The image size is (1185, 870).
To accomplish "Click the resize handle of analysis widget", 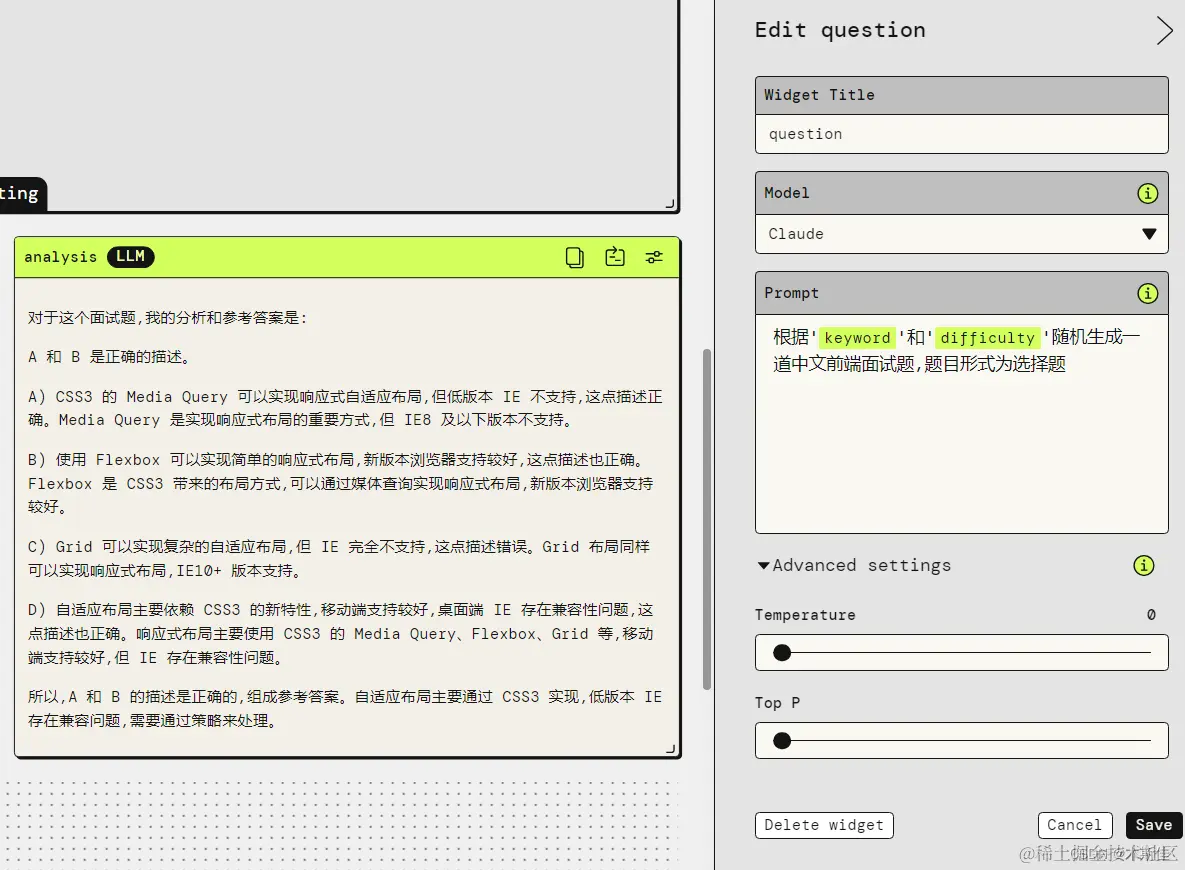I will 670,748.
